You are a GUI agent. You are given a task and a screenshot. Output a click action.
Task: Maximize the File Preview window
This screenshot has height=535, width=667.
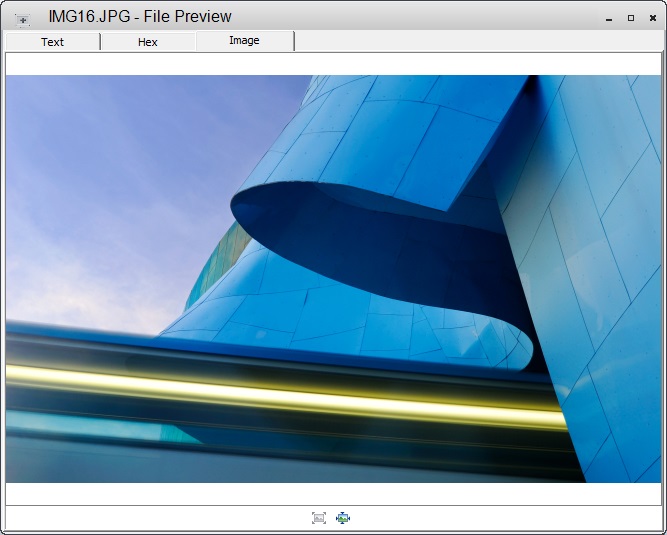click(x=631, y=18)
